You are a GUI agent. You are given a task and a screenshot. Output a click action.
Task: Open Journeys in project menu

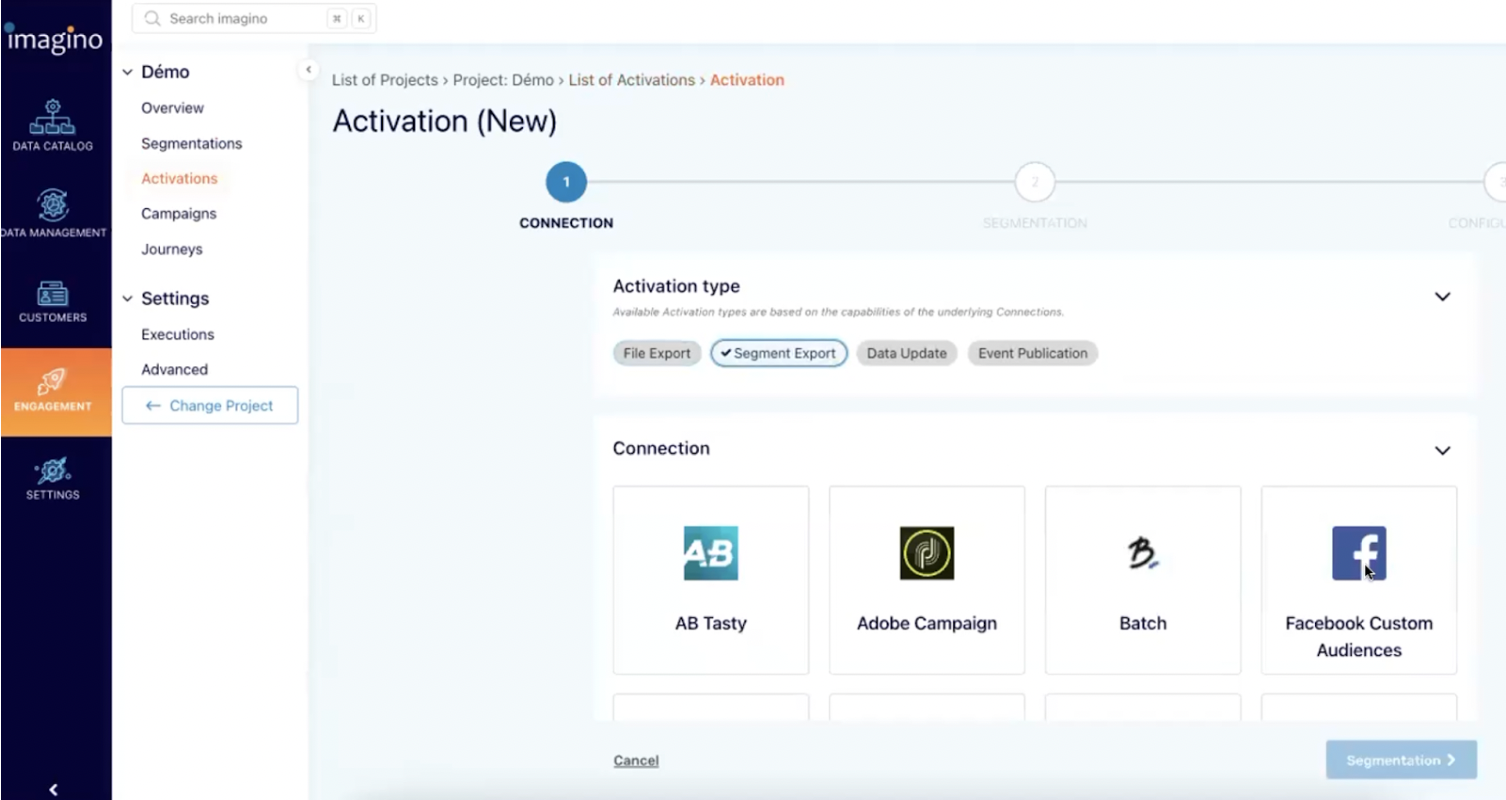click(x=171, y=249)
